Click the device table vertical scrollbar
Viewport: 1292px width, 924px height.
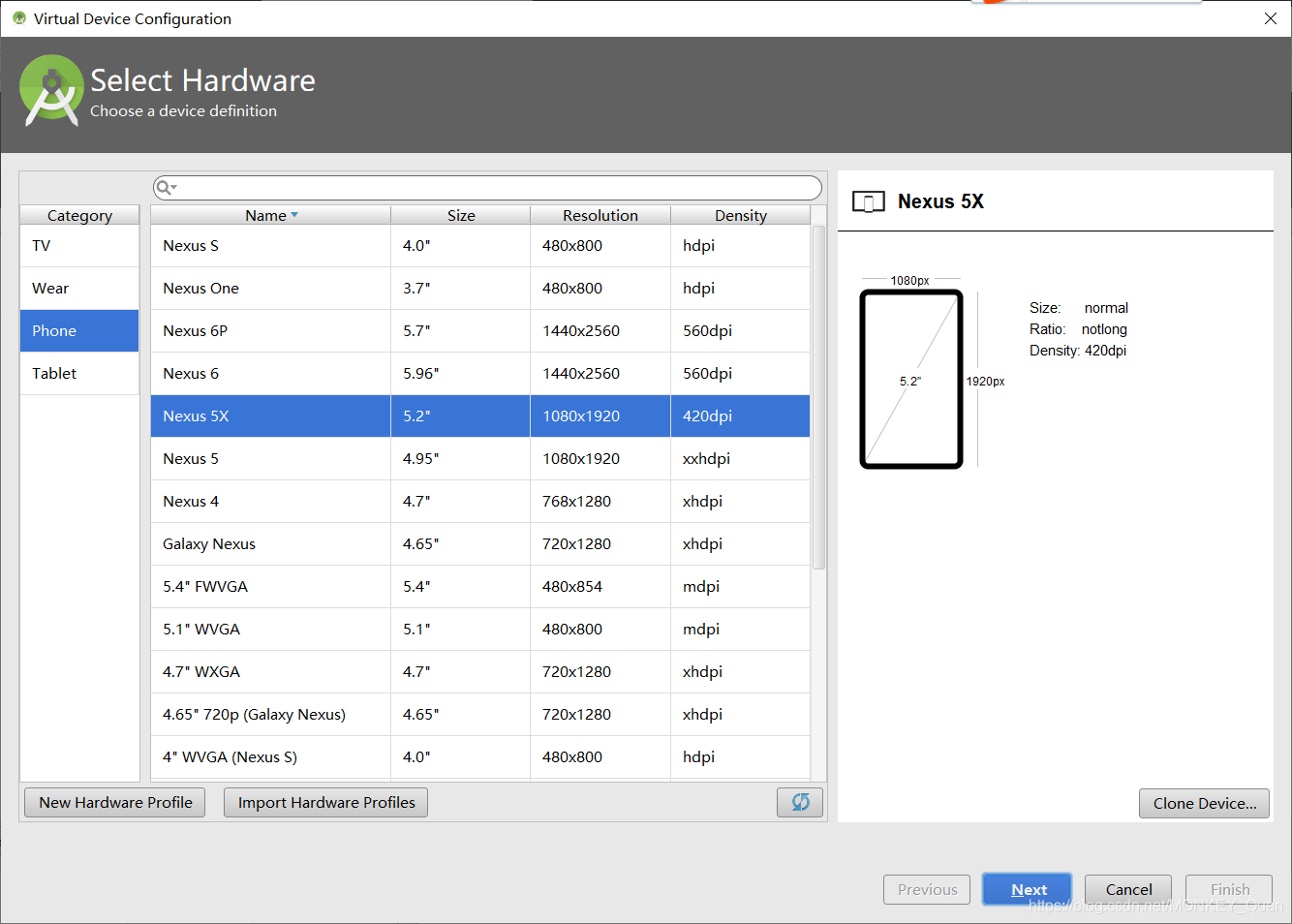coord(818,397)
